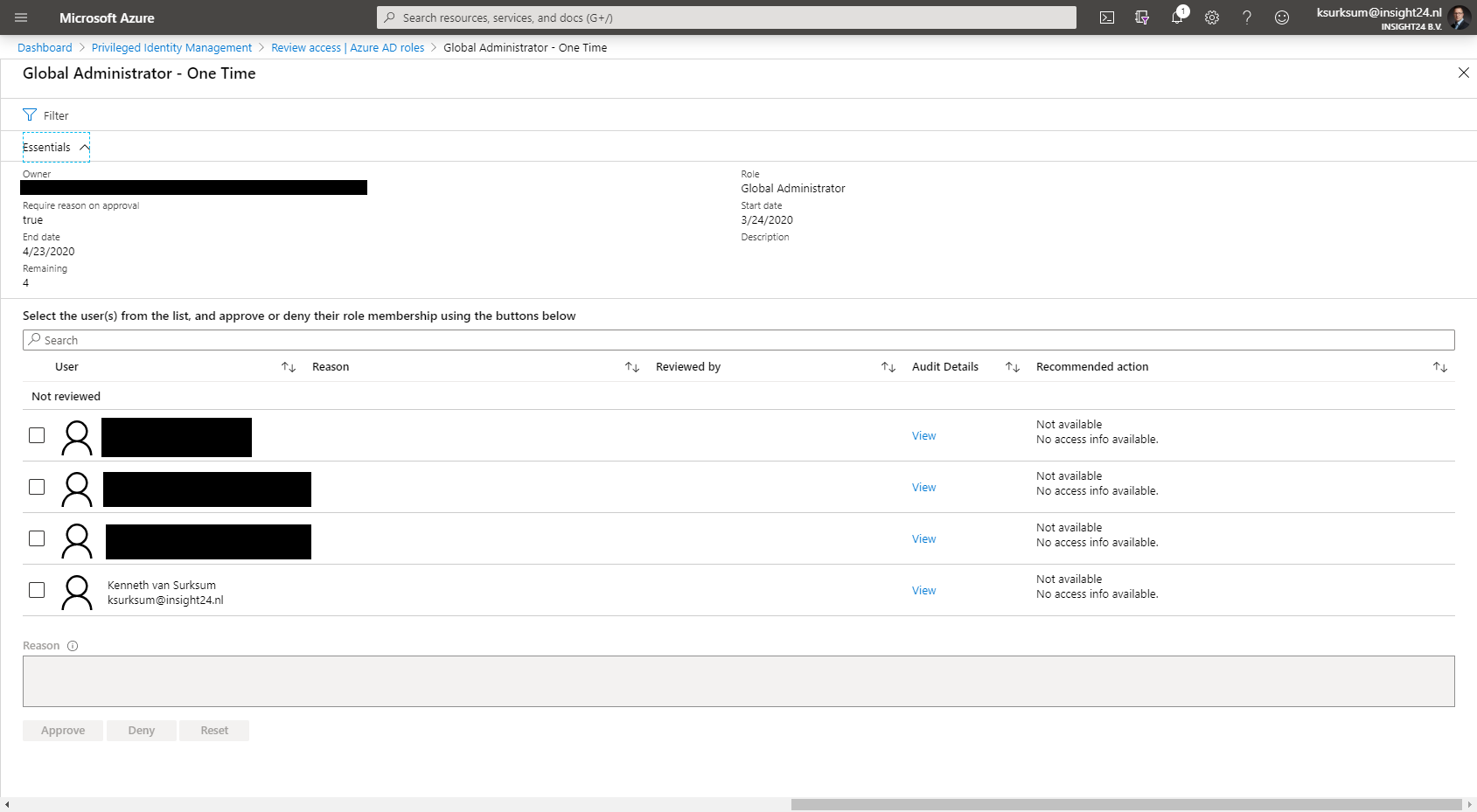Open Cloud Shell from the top bar
The image size is (1477, 812).
click(x=1107, y=17)
